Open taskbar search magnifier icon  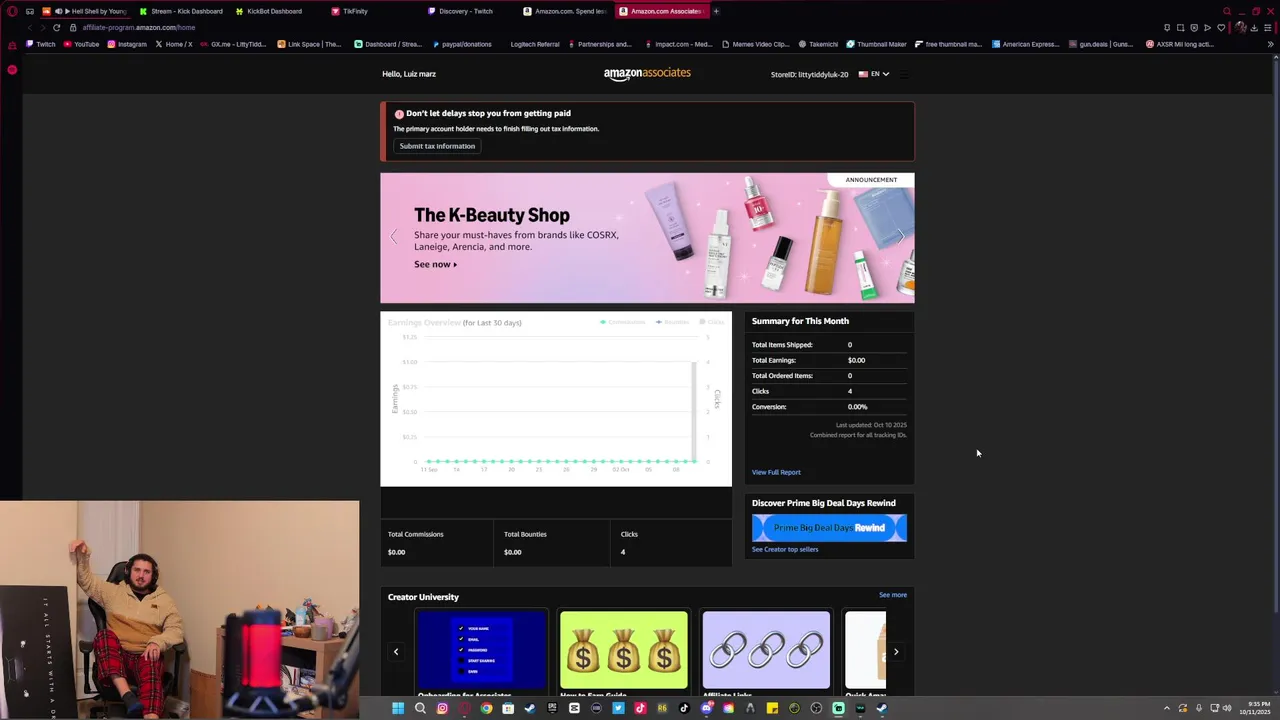(420, 708)
